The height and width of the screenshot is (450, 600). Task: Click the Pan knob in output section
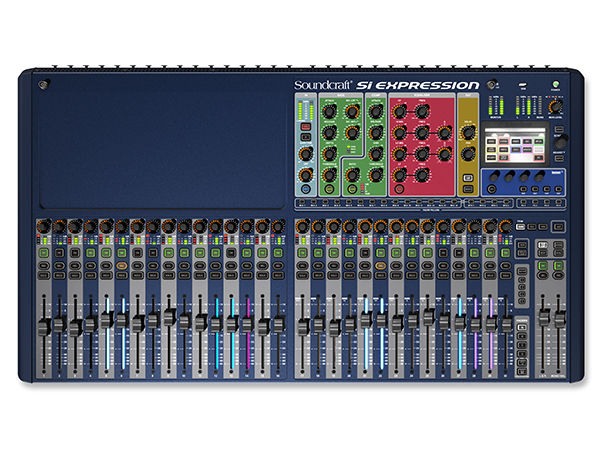[x=468, y=154]
